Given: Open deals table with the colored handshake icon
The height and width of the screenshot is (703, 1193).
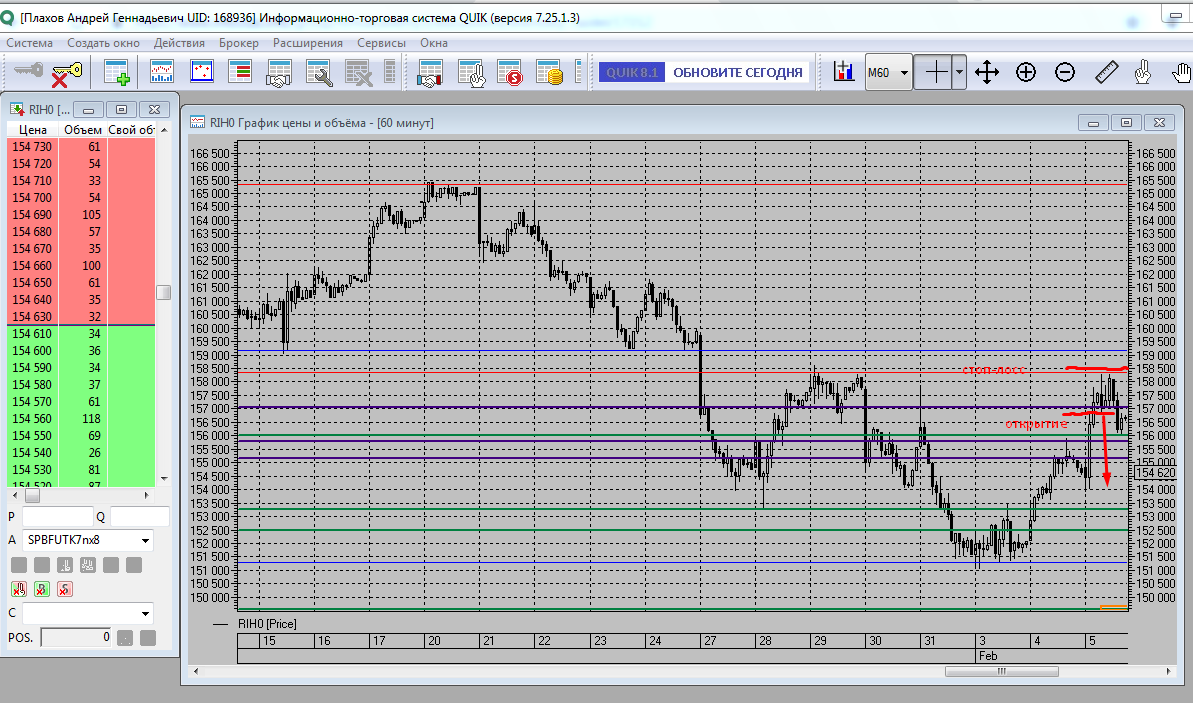Looking at the screenshot, I should coord(430,73).
